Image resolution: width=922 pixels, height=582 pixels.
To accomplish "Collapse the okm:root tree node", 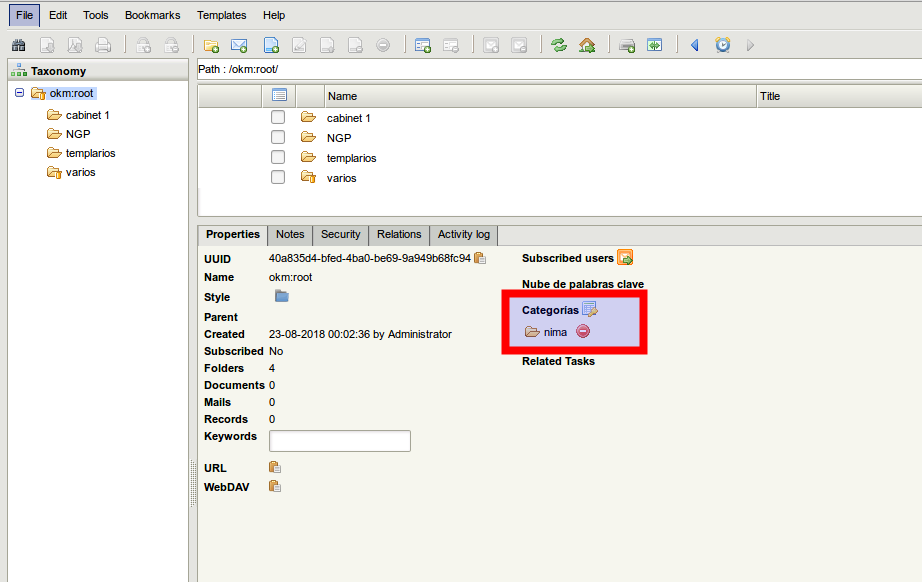I will point(20,93).
